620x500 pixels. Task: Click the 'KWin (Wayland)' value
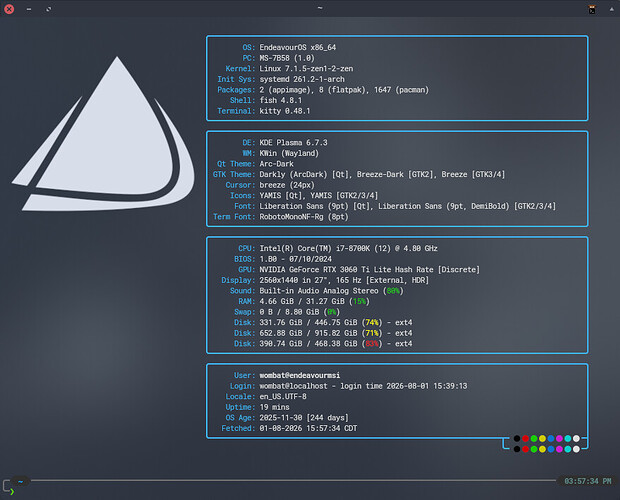click(x=289, y=153)
